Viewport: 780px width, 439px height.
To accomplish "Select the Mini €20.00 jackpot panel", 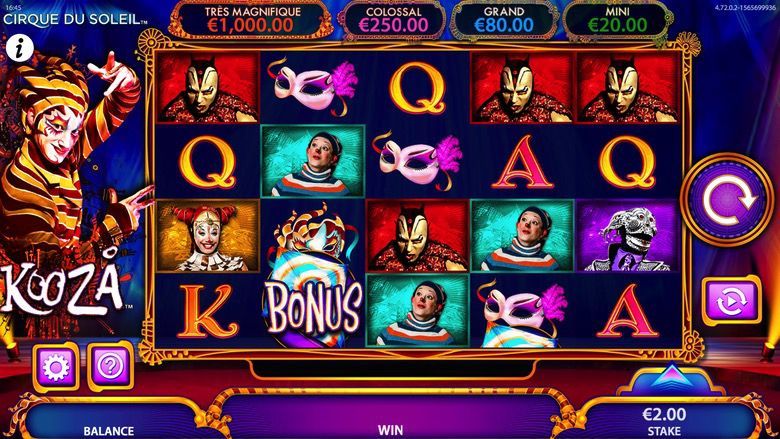I will pyautogui.click(x=618, y=20).
